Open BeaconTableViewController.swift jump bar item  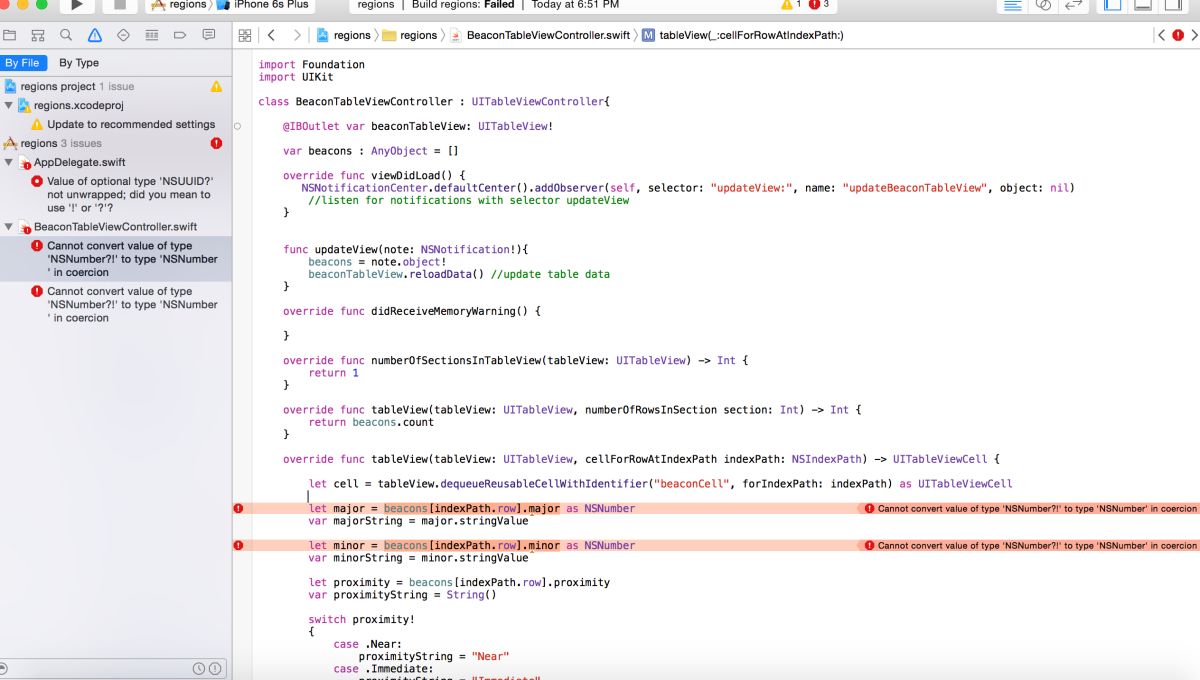click(540, 35)
